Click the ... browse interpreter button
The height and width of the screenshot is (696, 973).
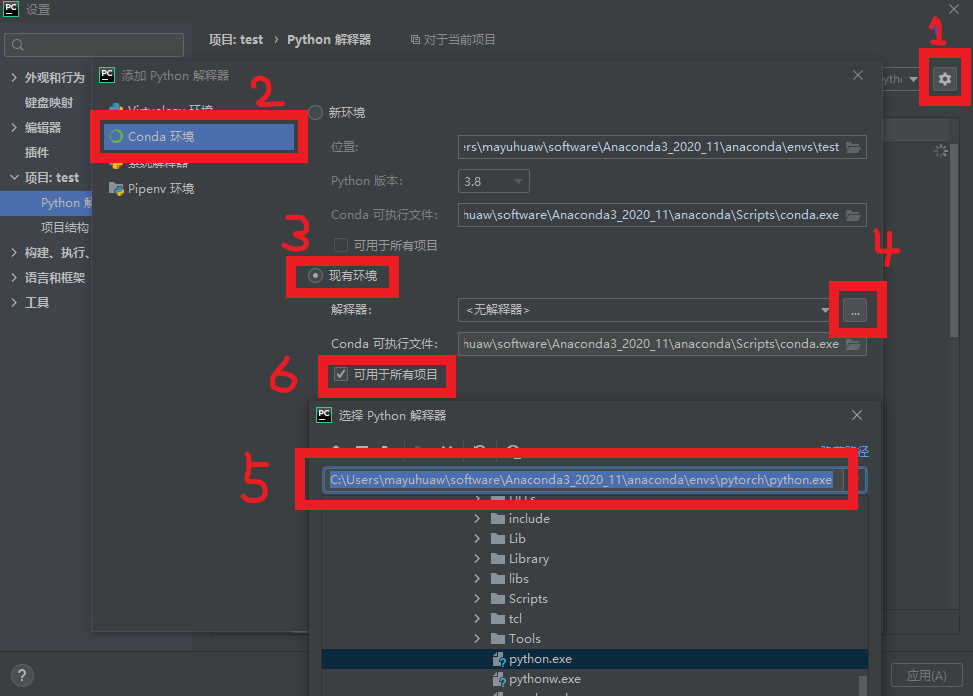point(855,310)
